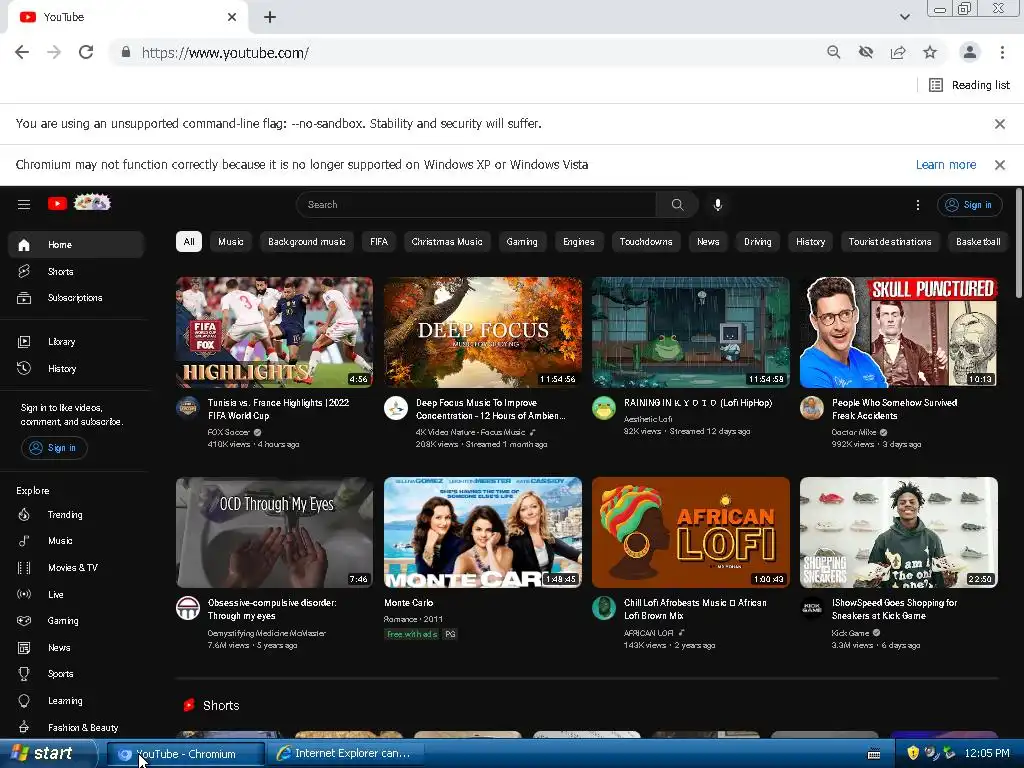Open the Deep Focus video thumbnail
This screenshot has width=1024, height=768.
click(x=483, y=332)
